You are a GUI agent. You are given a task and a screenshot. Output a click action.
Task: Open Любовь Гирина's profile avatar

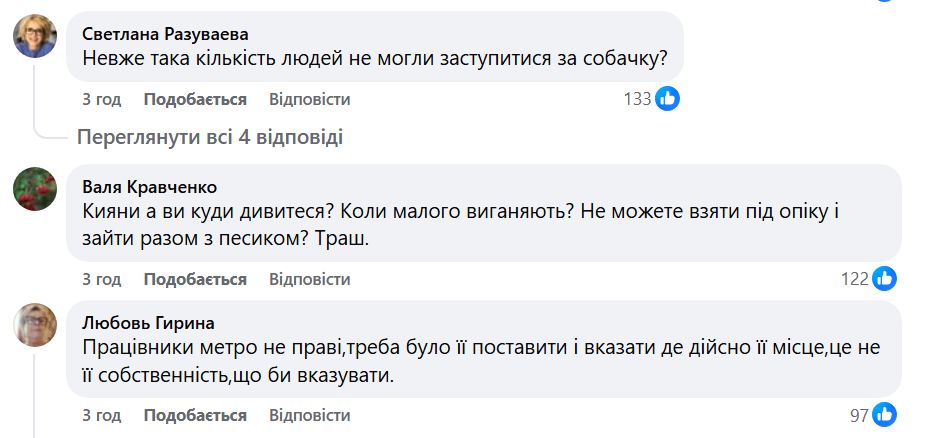point(34,325)
